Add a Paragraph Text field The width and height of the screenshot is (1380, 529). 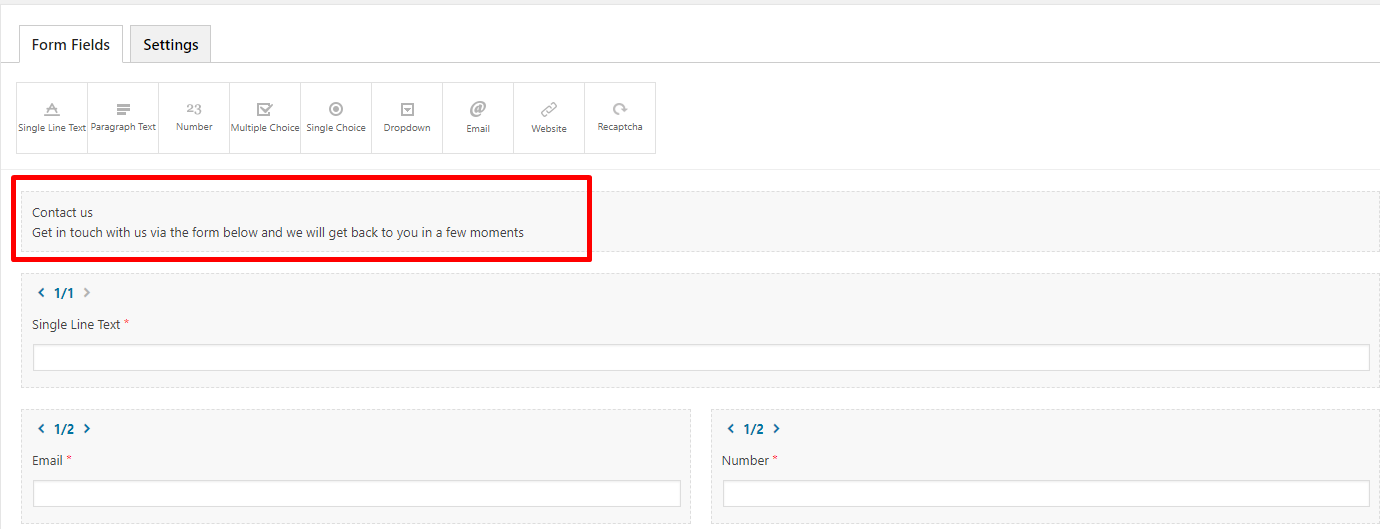click(123, 118)
